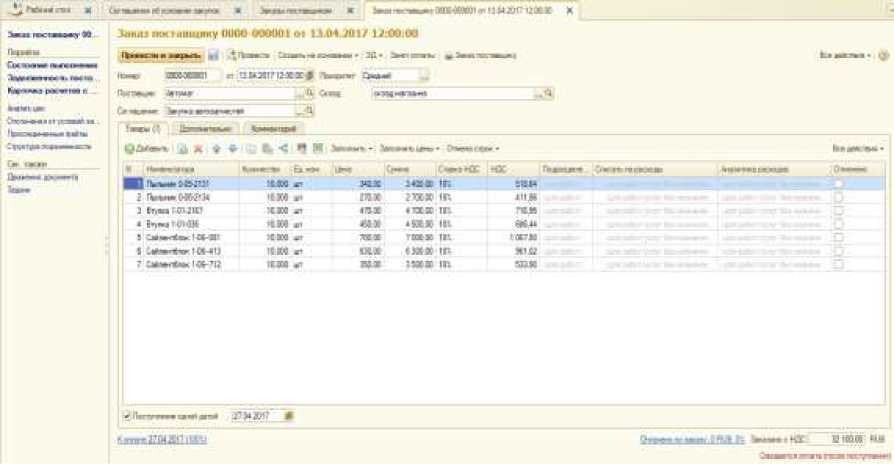Move the selected row down
Viewport: 894px width, 464px height.
[x=233, y=149]
